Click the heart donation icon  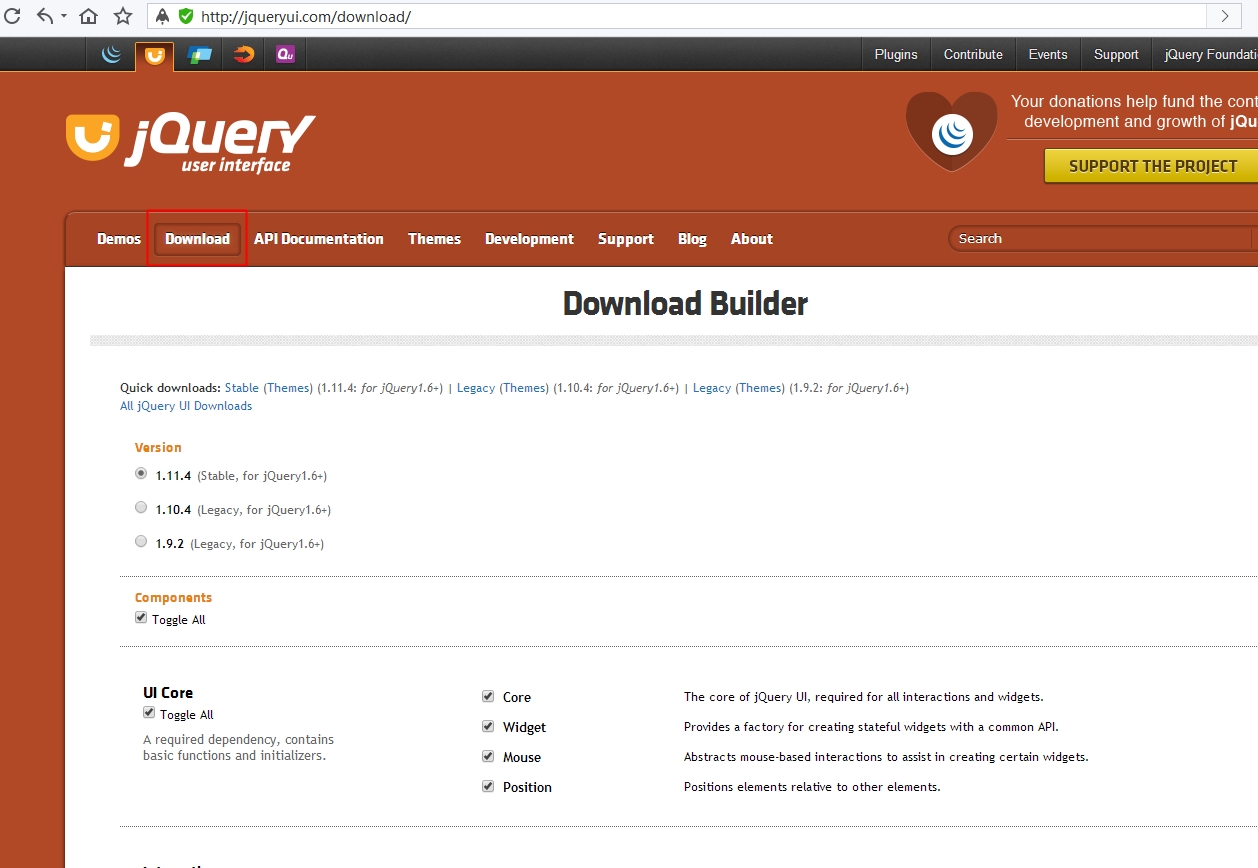click(x=952, y=130)
